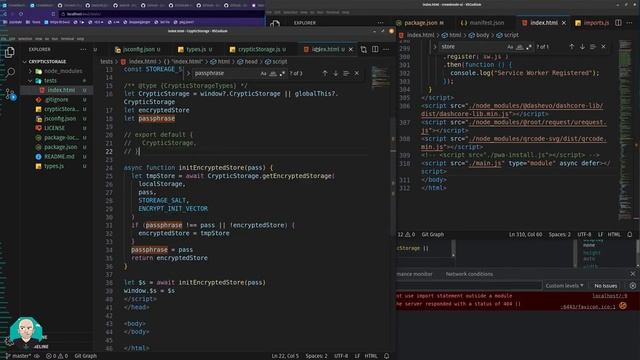This screenshot has width=640, height=360.
Task: Open Custom levels dropdown in DevTools console
Action: click(x=564, y=286)
